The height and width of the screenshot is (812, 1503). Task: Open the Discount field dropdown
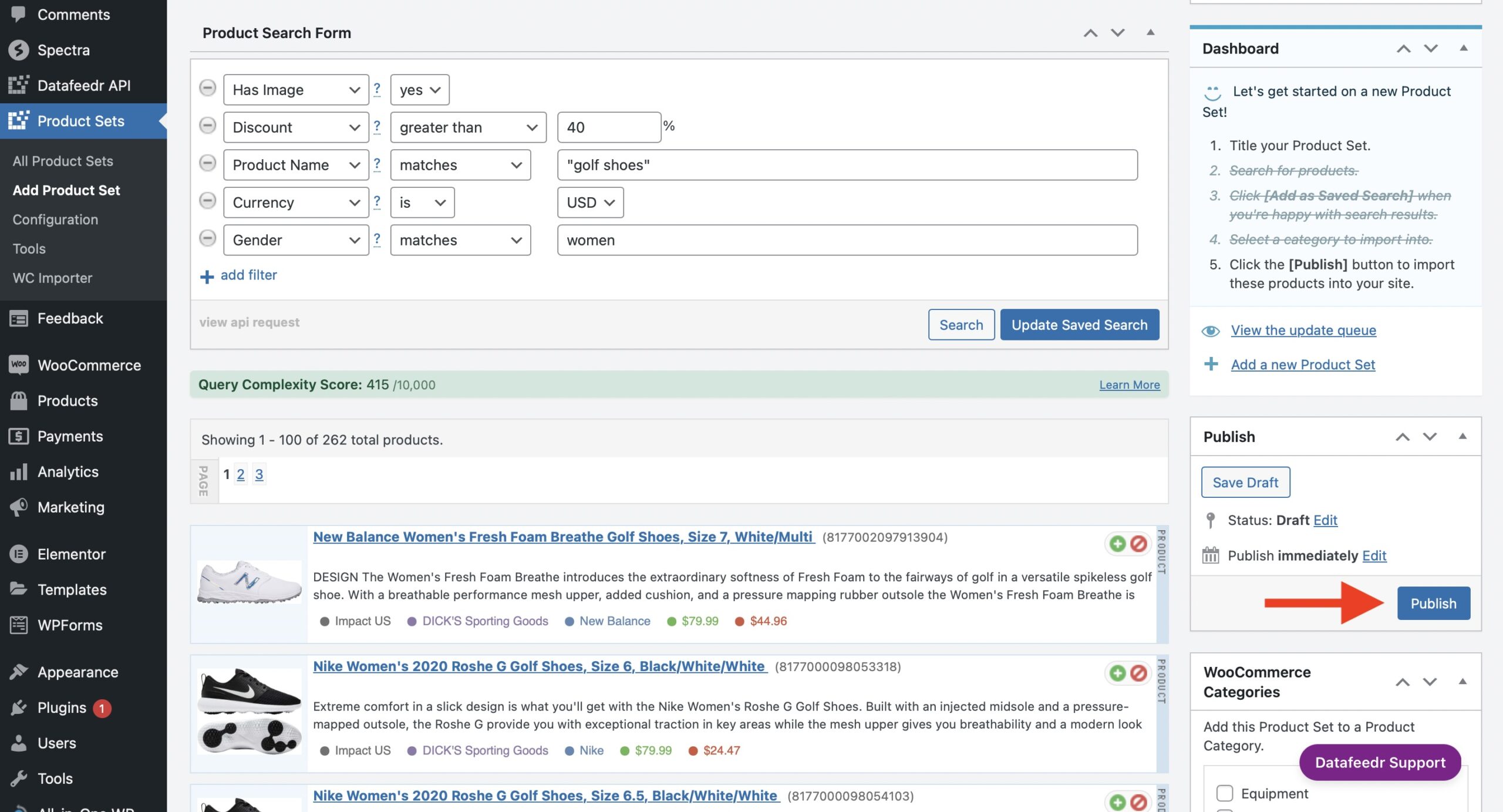[296, 127]
